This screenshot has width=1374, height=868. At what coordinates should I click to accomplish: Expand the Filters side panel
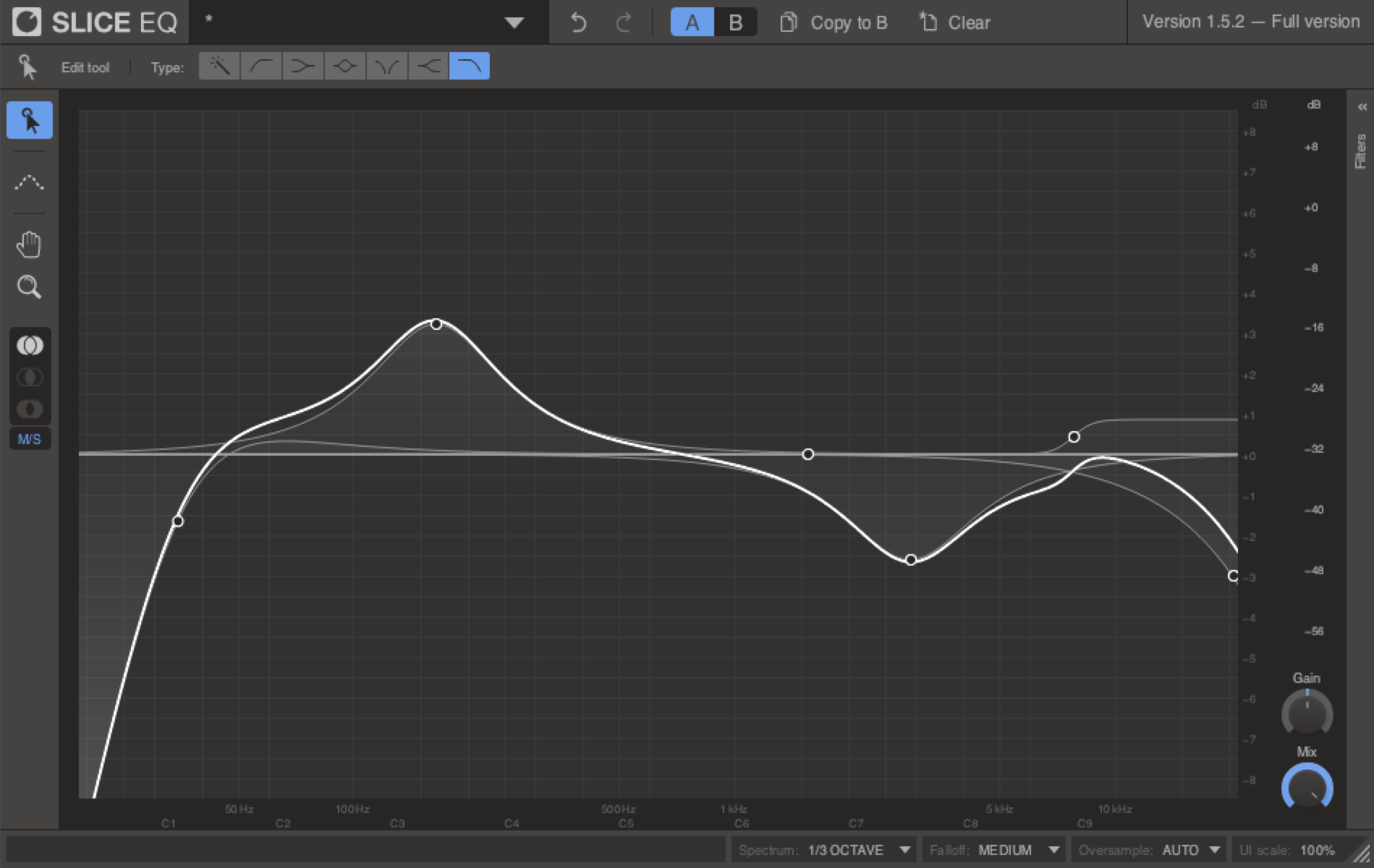click(x=1361, y=108)
